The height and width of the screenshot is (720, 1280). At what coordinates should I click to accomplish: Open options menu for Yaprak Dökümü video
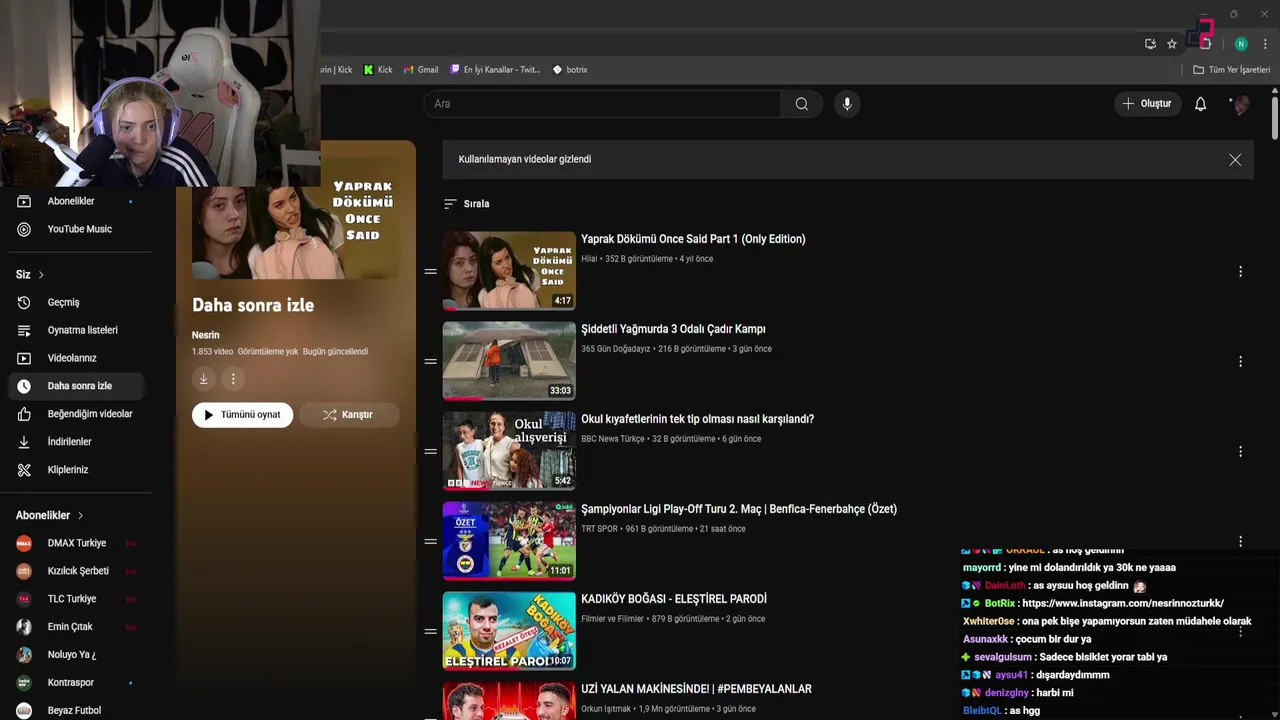pos(1240,272)
